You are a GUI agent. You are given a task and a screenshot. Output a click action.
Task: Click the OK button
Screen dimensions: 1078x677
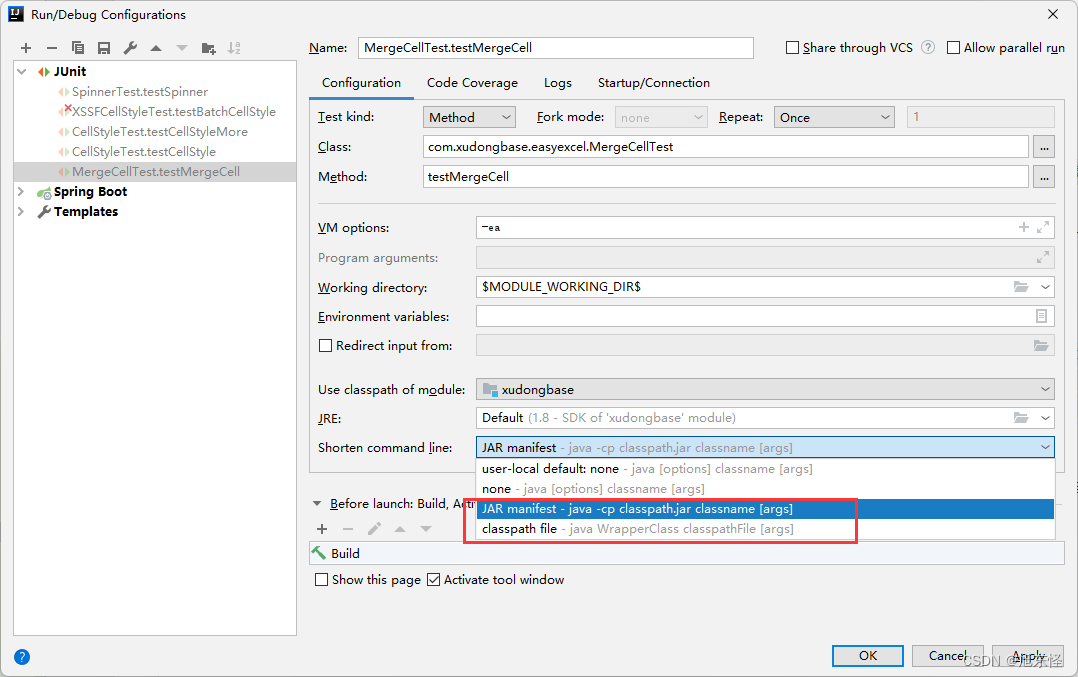click(867, 655)
